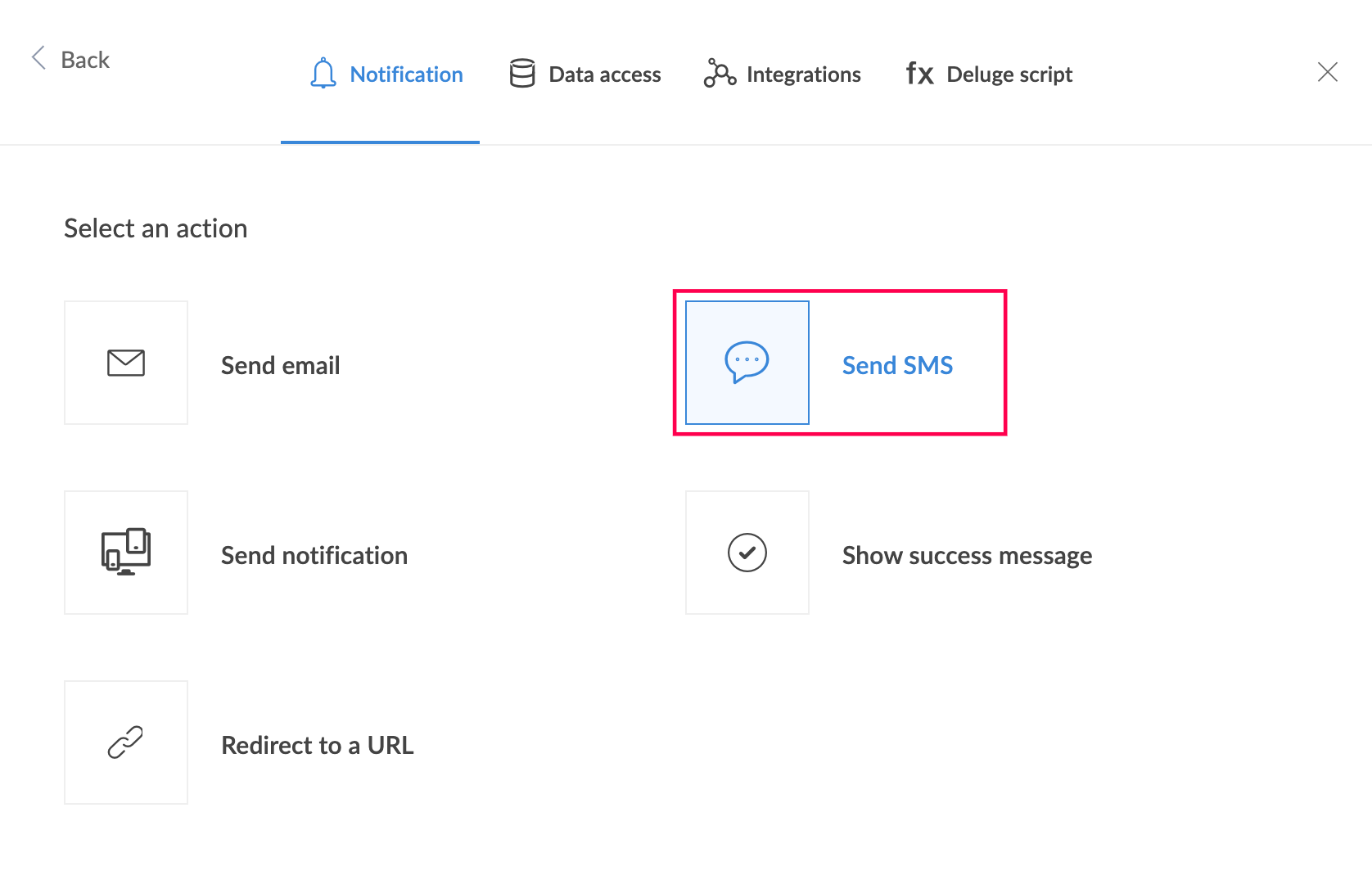The image size is (1372, 871).
Task: Click the Deluge script fx icon
Action: pyautogui.click(x=920, y=74)
